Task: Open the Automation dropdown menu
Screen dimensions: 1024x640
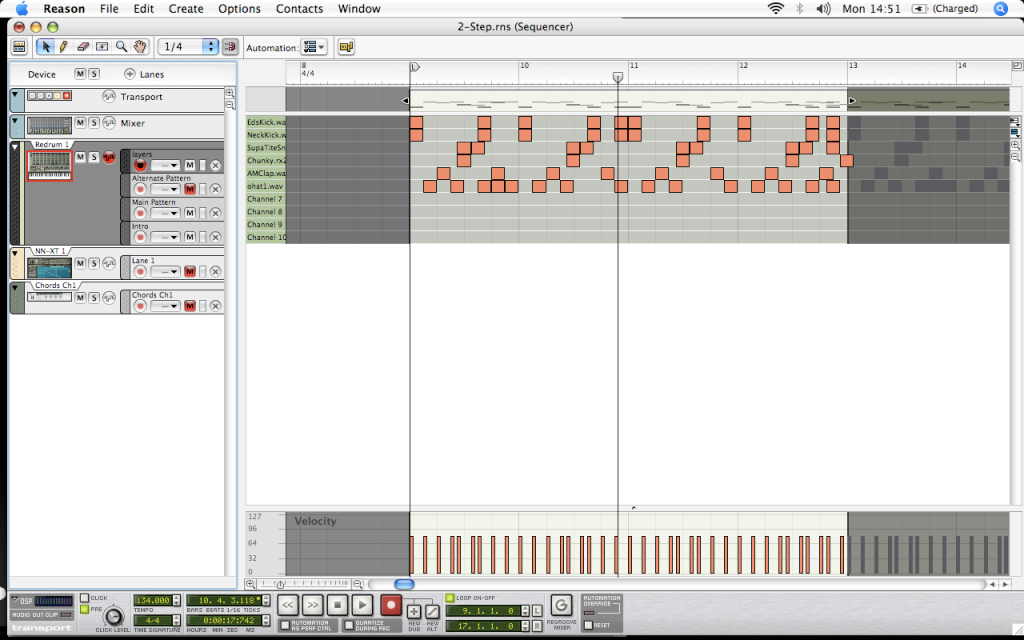Action: coord(314,47)
